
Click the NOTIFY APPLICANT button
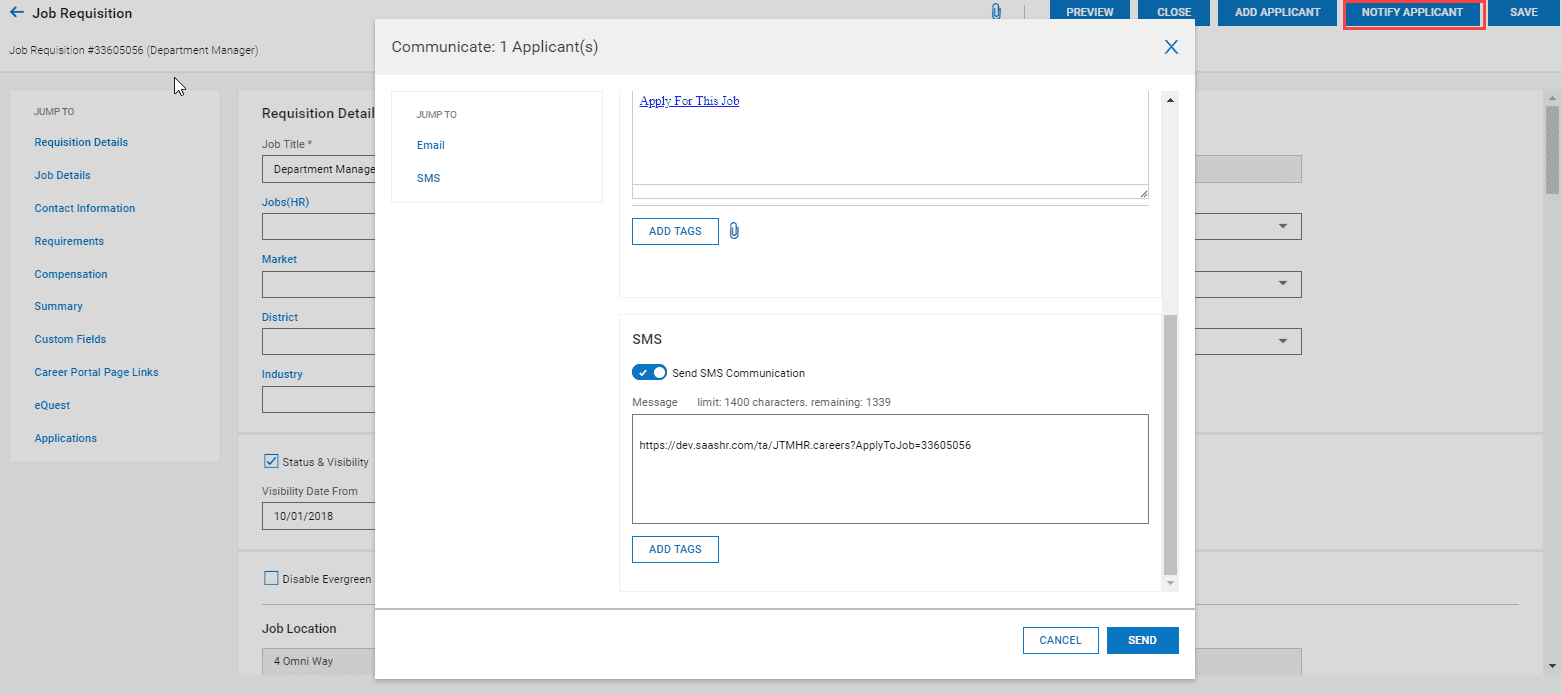[1412, 12]
